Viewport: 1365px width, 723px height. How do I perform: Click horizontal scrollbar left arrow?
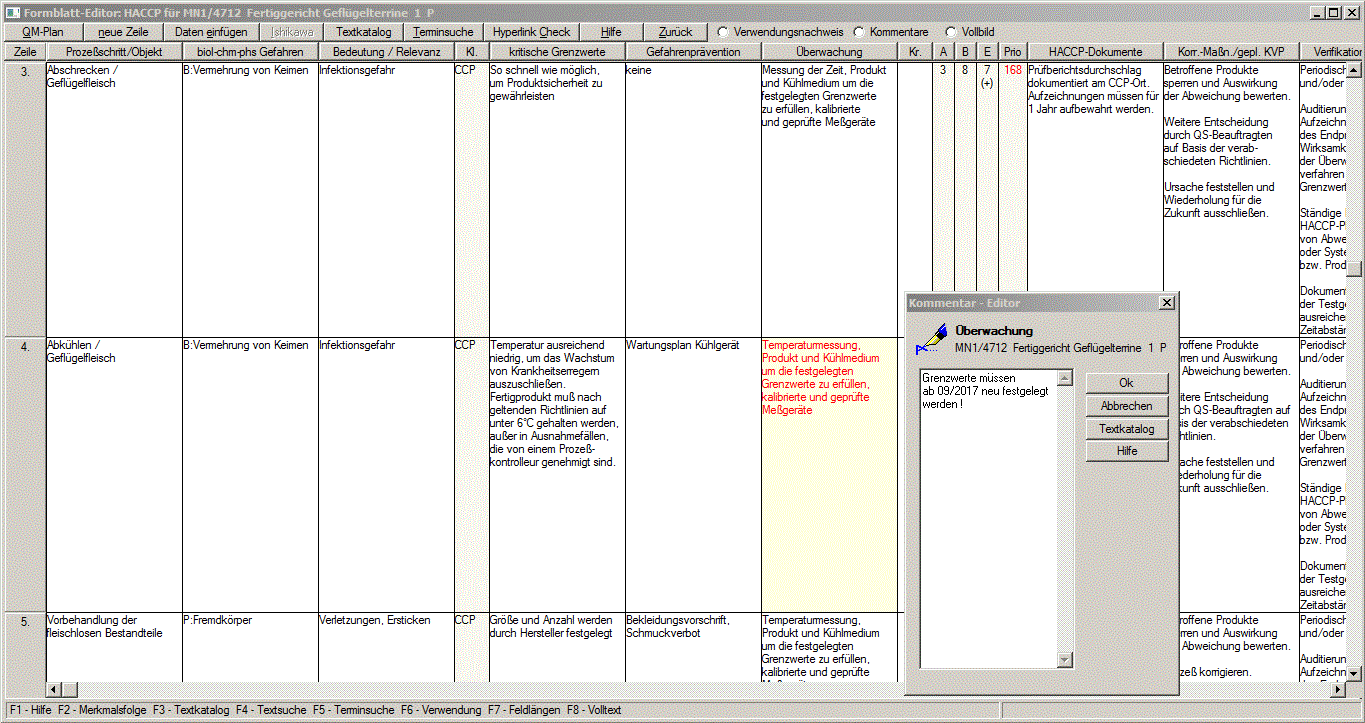[x=55, y=690]
